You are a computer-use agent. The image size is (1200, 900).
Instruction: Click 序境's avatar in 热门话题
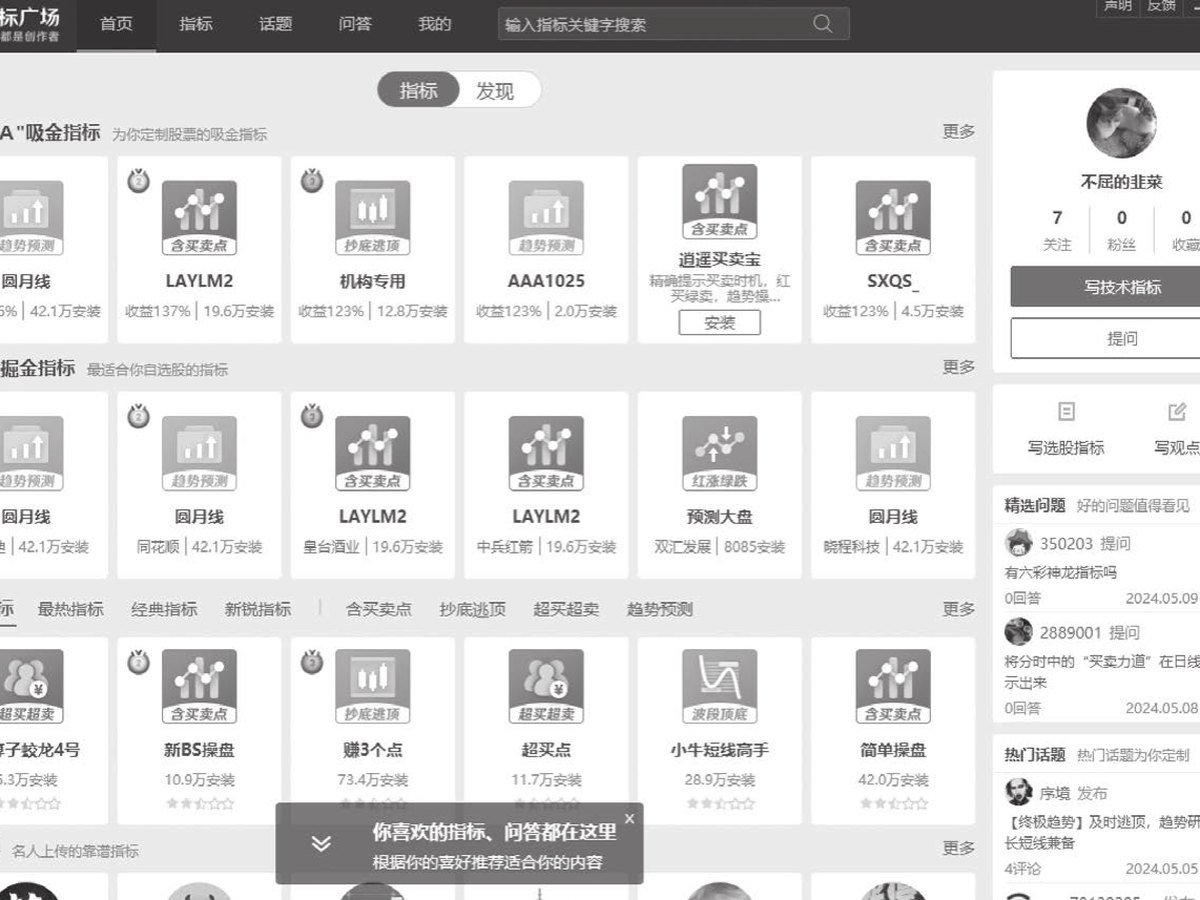[1018, 792]
